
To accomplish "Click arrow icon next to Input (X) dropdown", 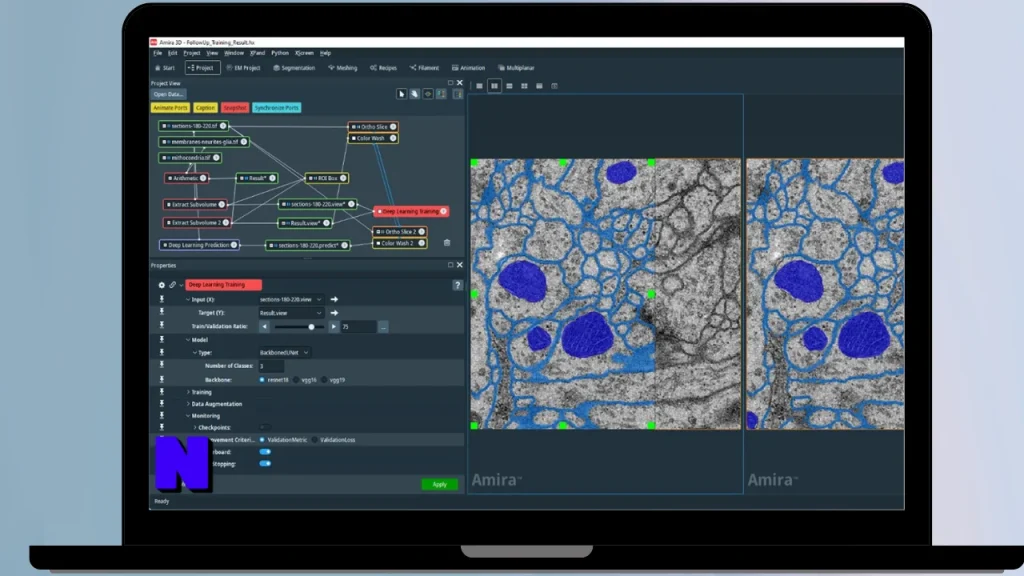I will pos(334,299).
